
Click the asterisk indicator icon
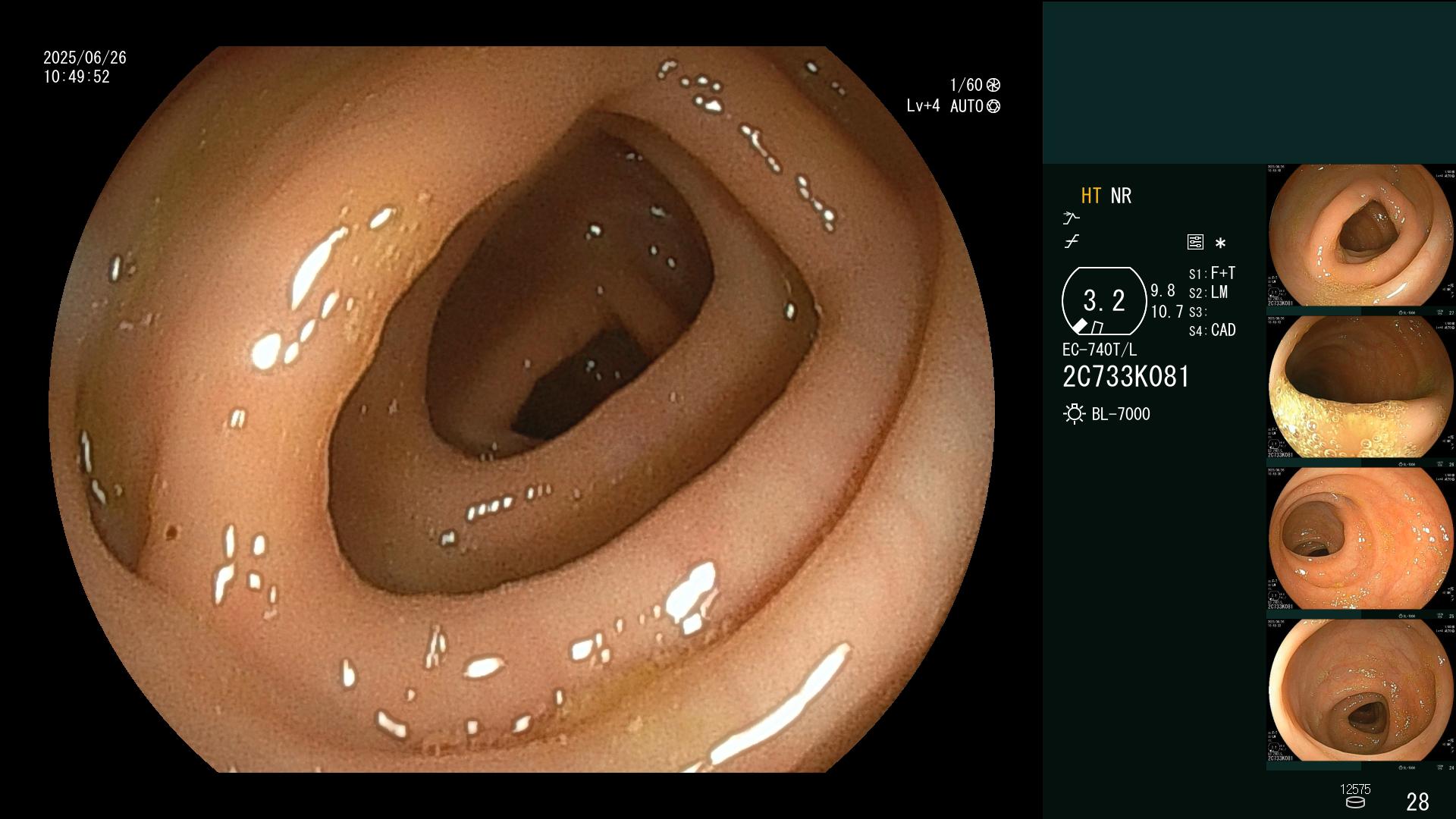pyautogui.click(x=1220, y=243)
